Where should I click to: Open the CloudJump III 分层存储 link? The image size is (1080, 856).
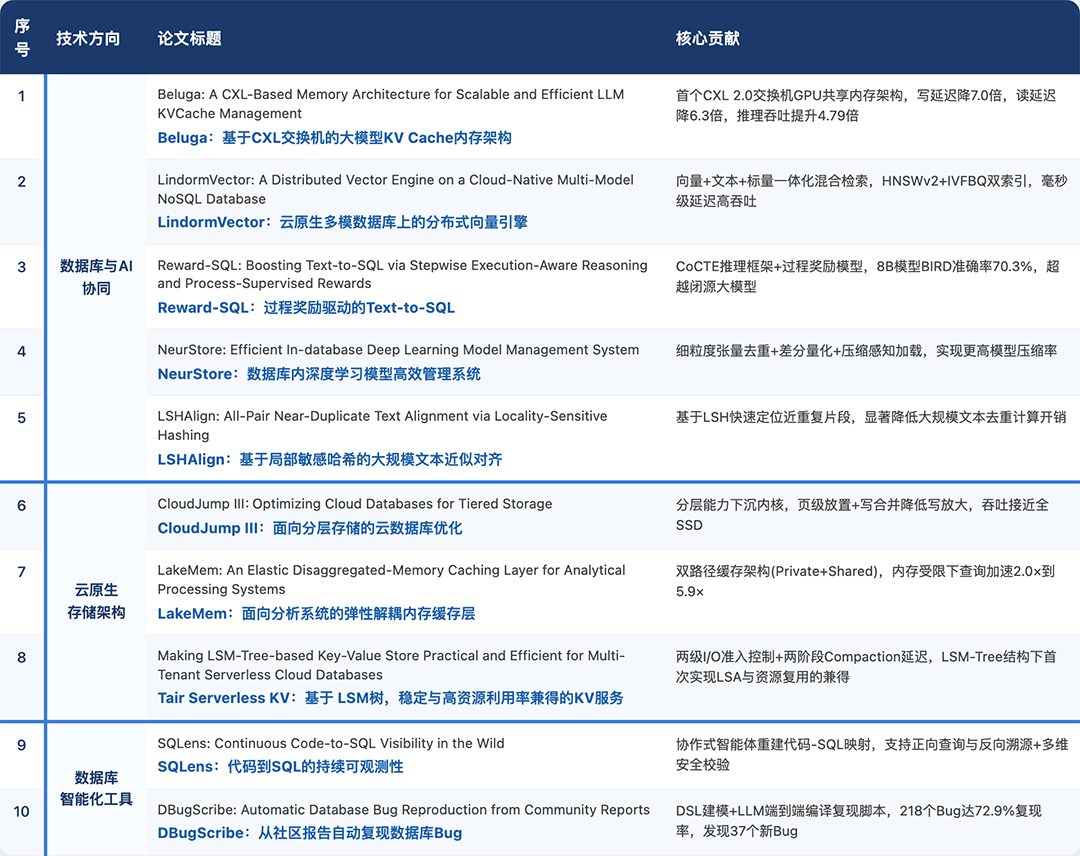pyautogui.click(x=309, y=528)
